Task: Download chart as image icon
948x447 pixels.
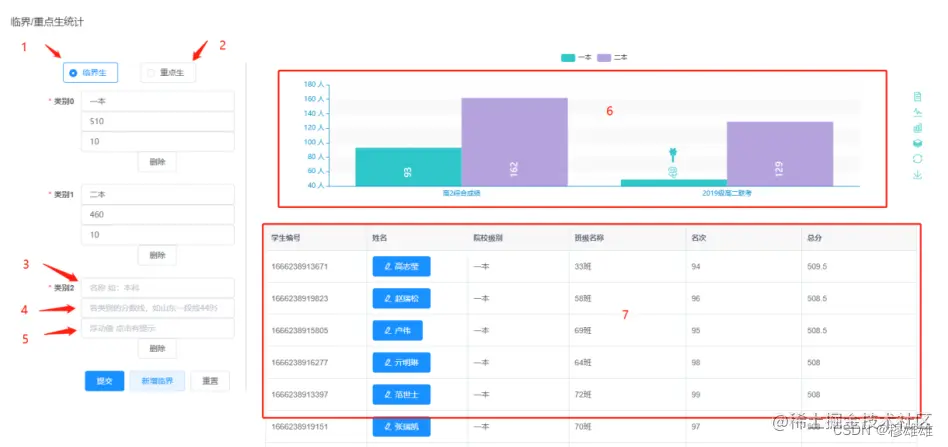Action: [x=917, y=175]
